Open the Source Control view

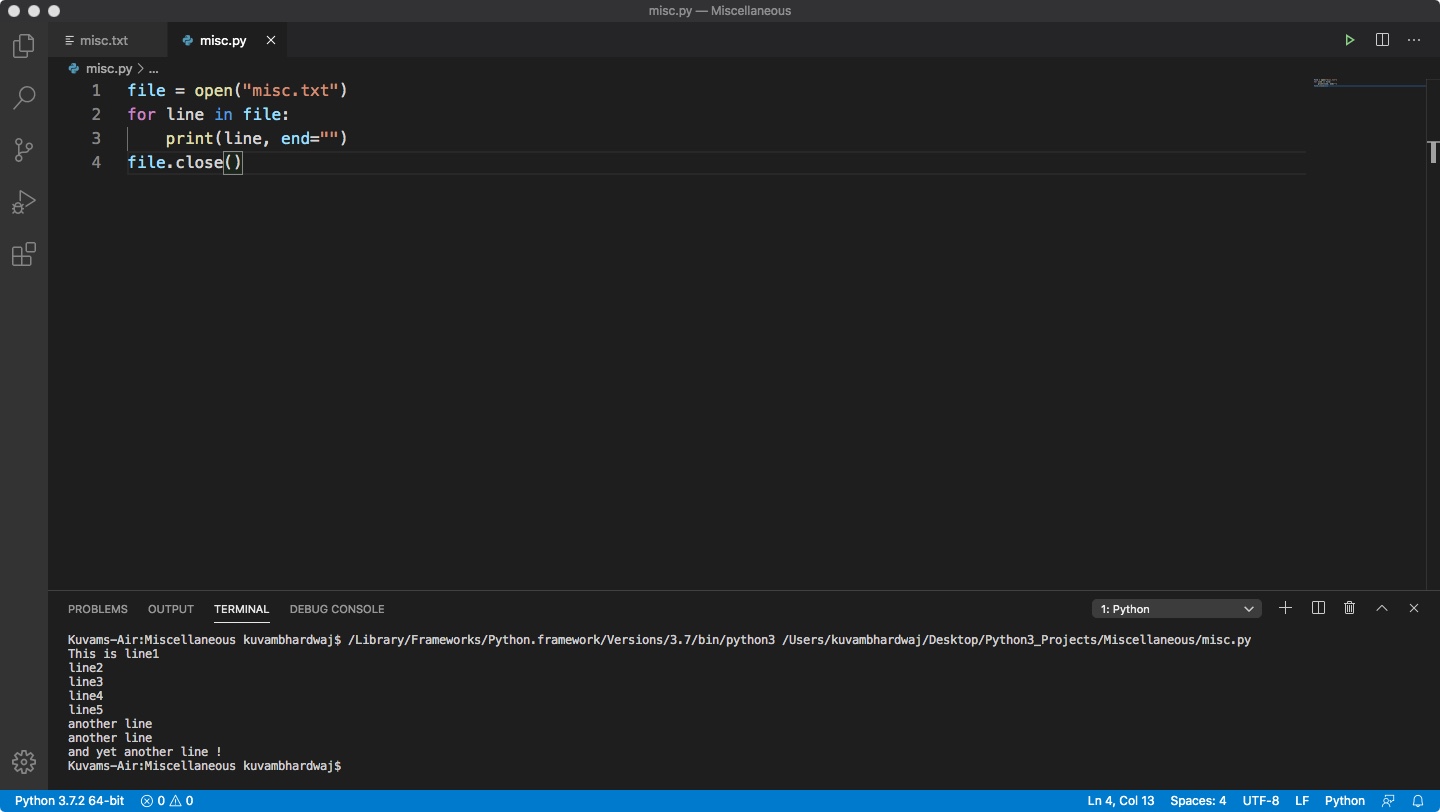23,150
